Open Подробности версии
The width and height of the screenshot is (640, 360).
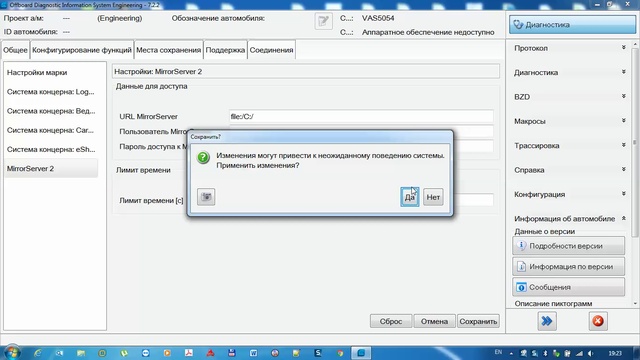pyautogui.click(x=568, y=246)
